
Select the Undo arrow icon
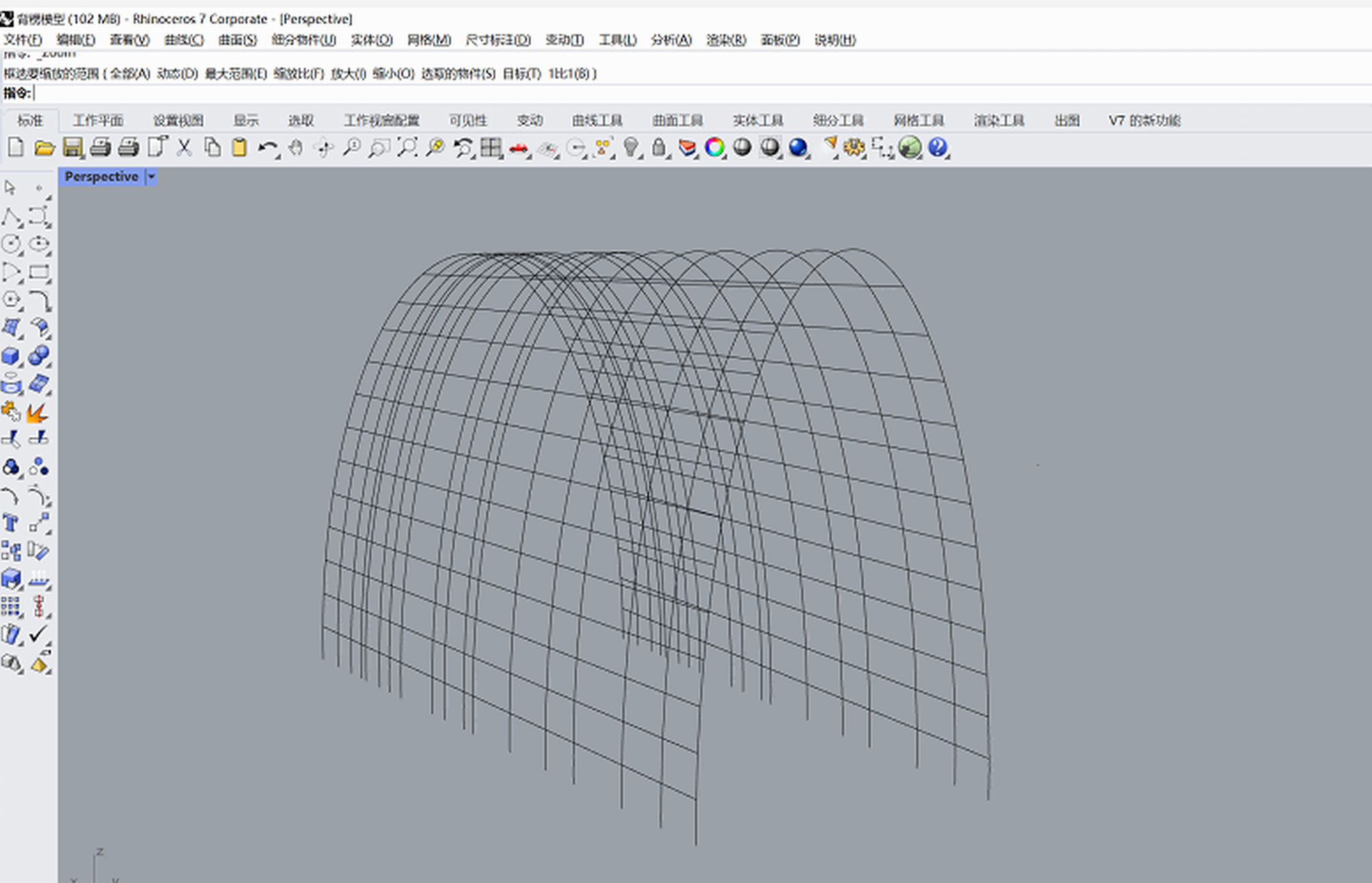click(267, 147)
